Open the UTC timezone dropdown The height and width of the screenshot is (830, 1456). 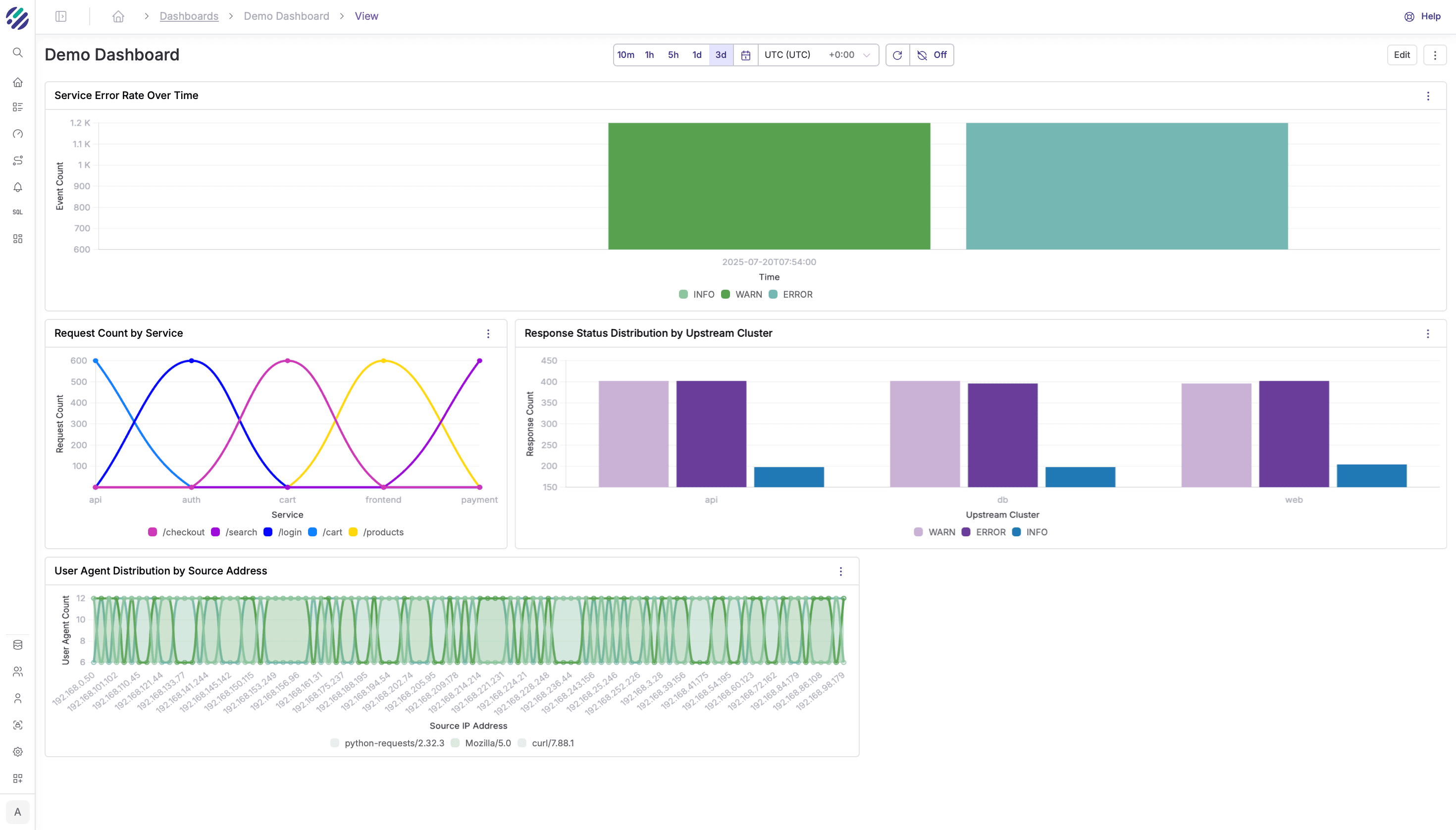coord(818,55)
